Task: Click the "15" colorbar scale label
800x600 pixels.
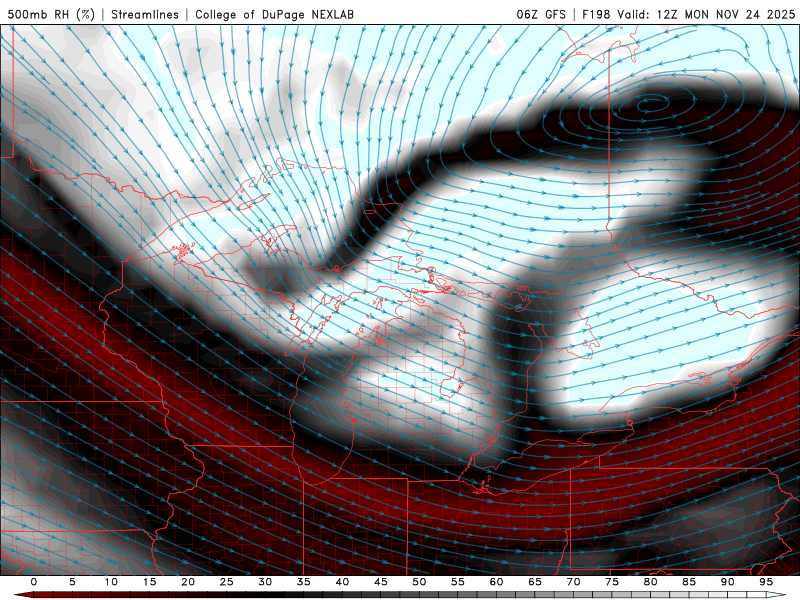Action: tap(149, 582)
